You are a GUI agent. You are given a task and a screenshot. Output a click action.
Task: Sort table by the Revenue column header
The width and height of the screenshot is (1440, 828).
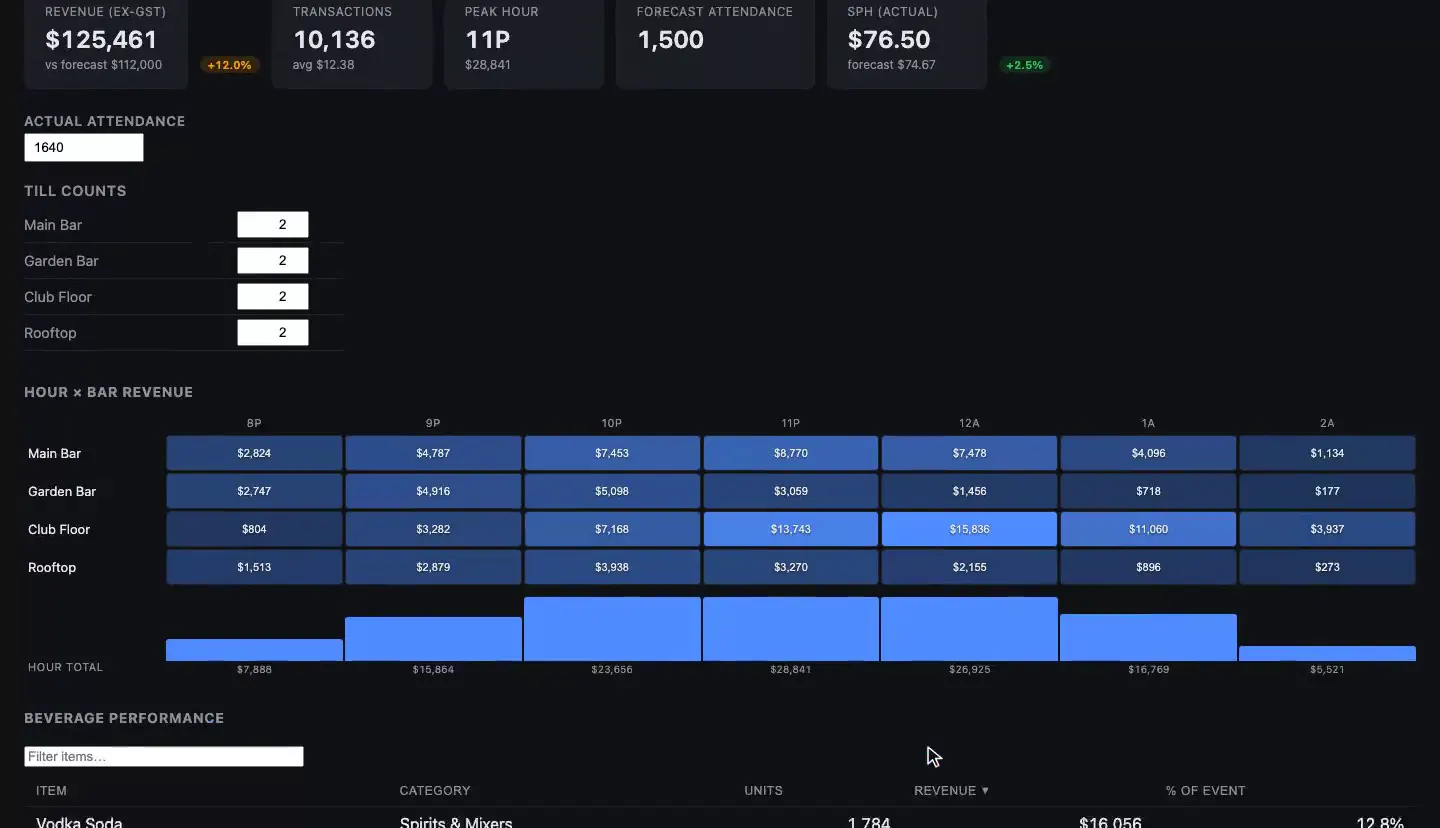pyautogui.click(x=951, y=791)
